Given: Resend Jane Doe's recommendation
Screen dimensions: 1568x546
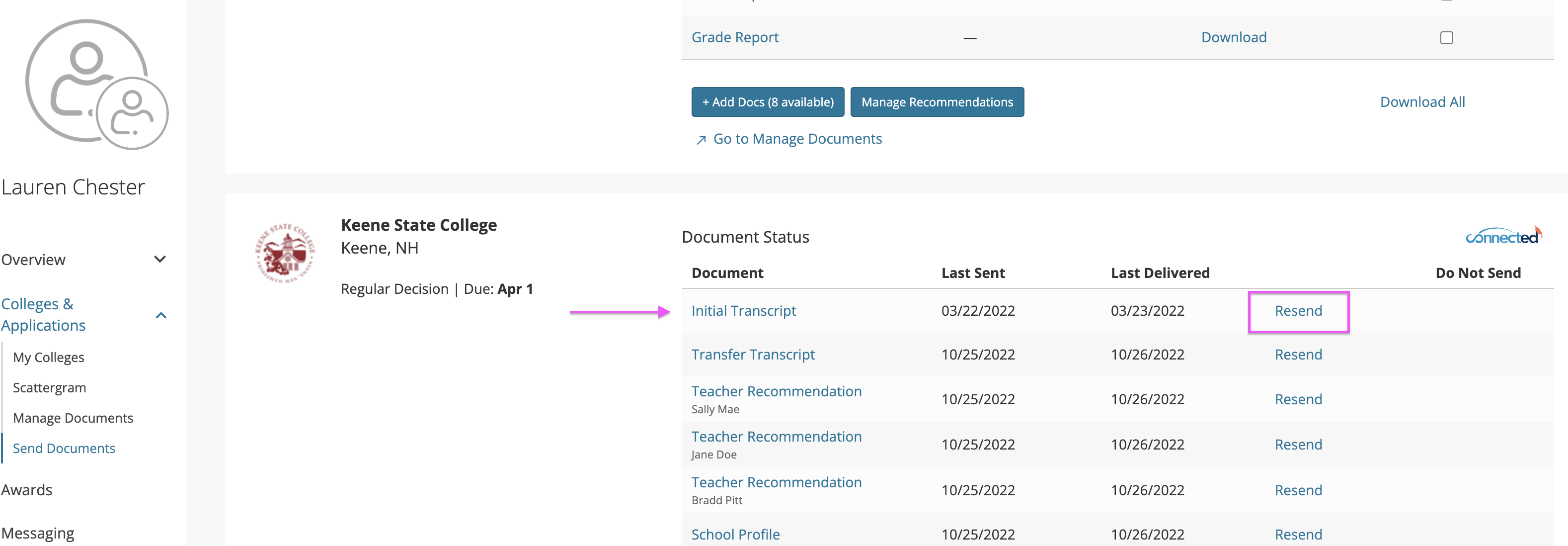Looking at the screenshot, I should click(1298, 444).
